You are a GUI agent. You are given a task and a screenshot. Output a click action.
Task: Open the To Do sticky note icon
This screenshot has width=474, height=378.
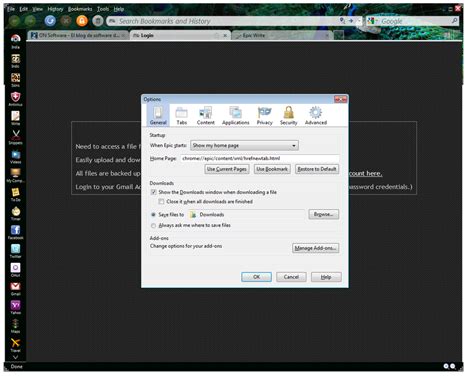[15, 194]
